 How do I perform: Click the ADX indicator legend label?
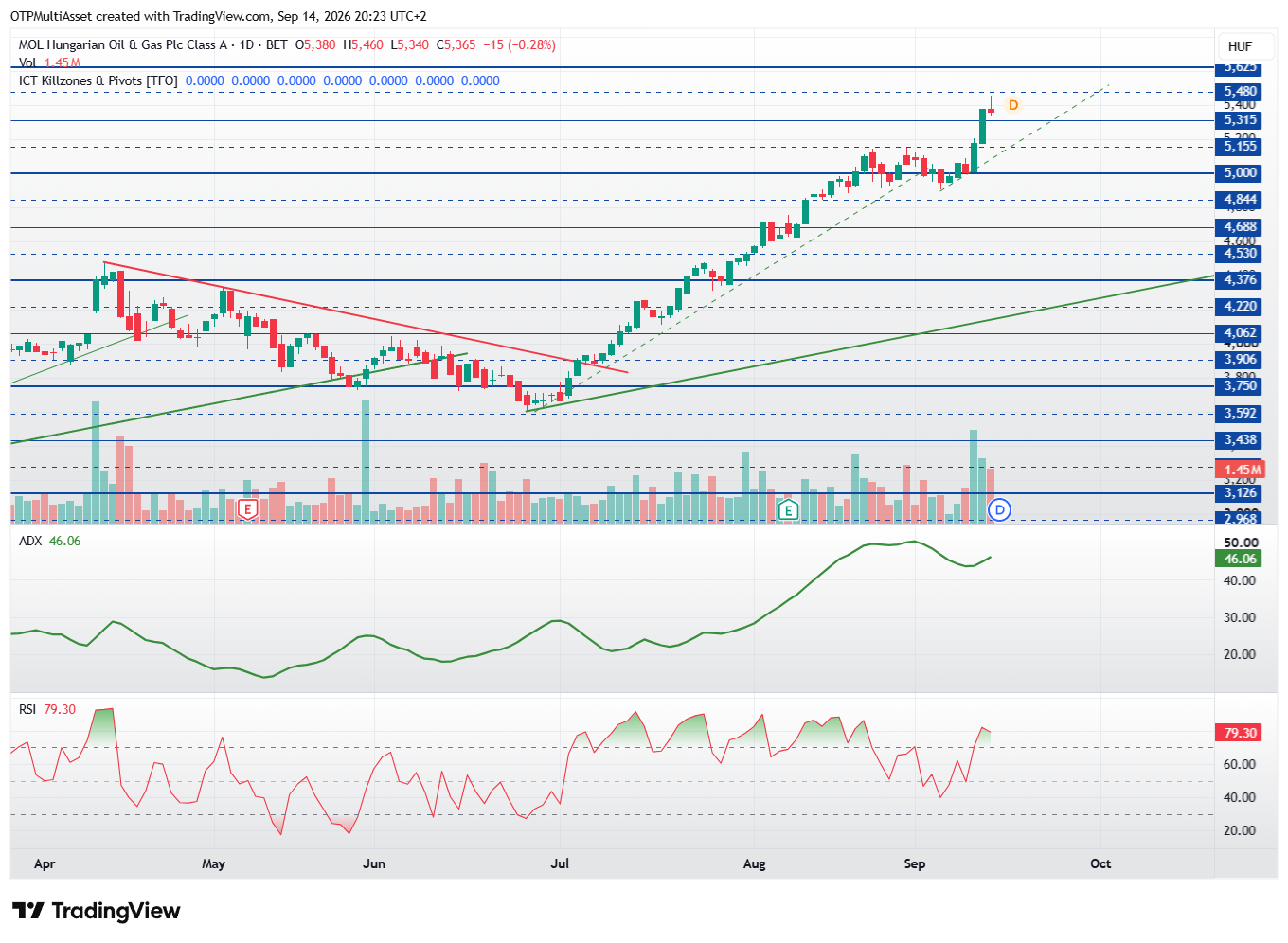31,541
